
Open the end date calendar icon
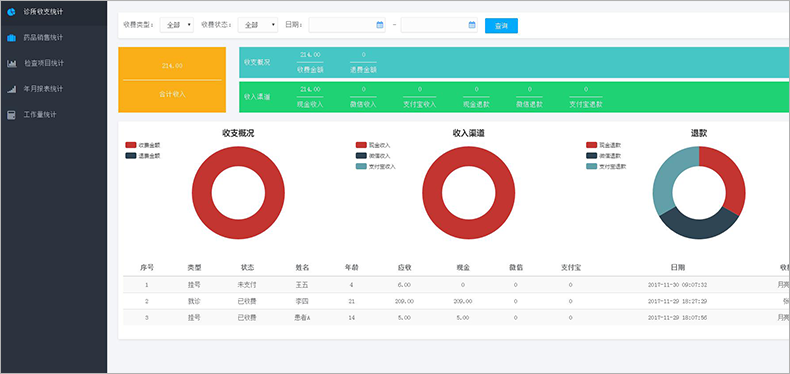[472, 25]
